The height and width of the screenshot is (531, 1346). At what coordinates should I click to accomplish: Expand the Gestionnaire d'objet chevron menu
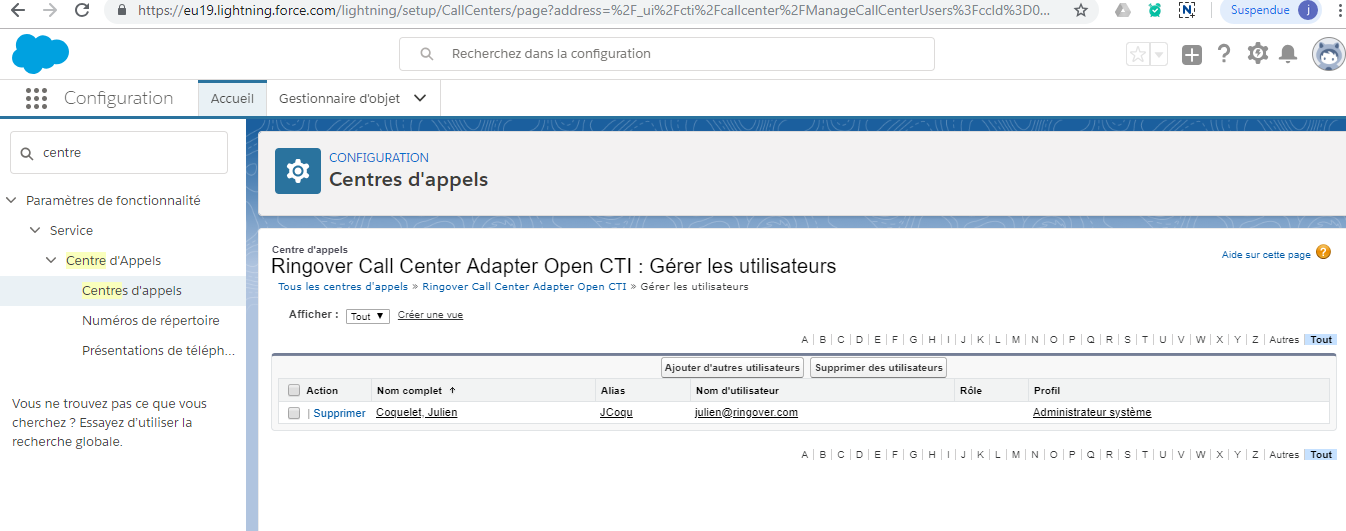tap(420, 98)
